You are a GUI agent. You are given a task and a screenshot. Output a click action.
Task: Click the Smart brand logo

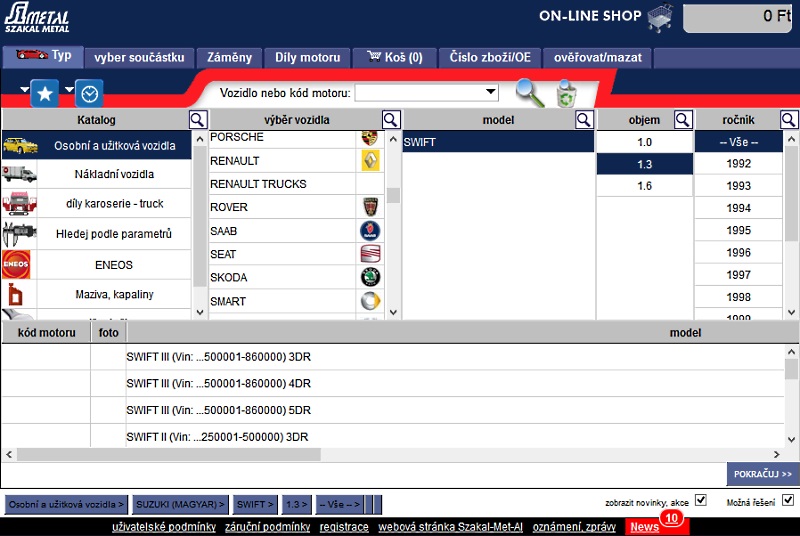tap(370, 301)
